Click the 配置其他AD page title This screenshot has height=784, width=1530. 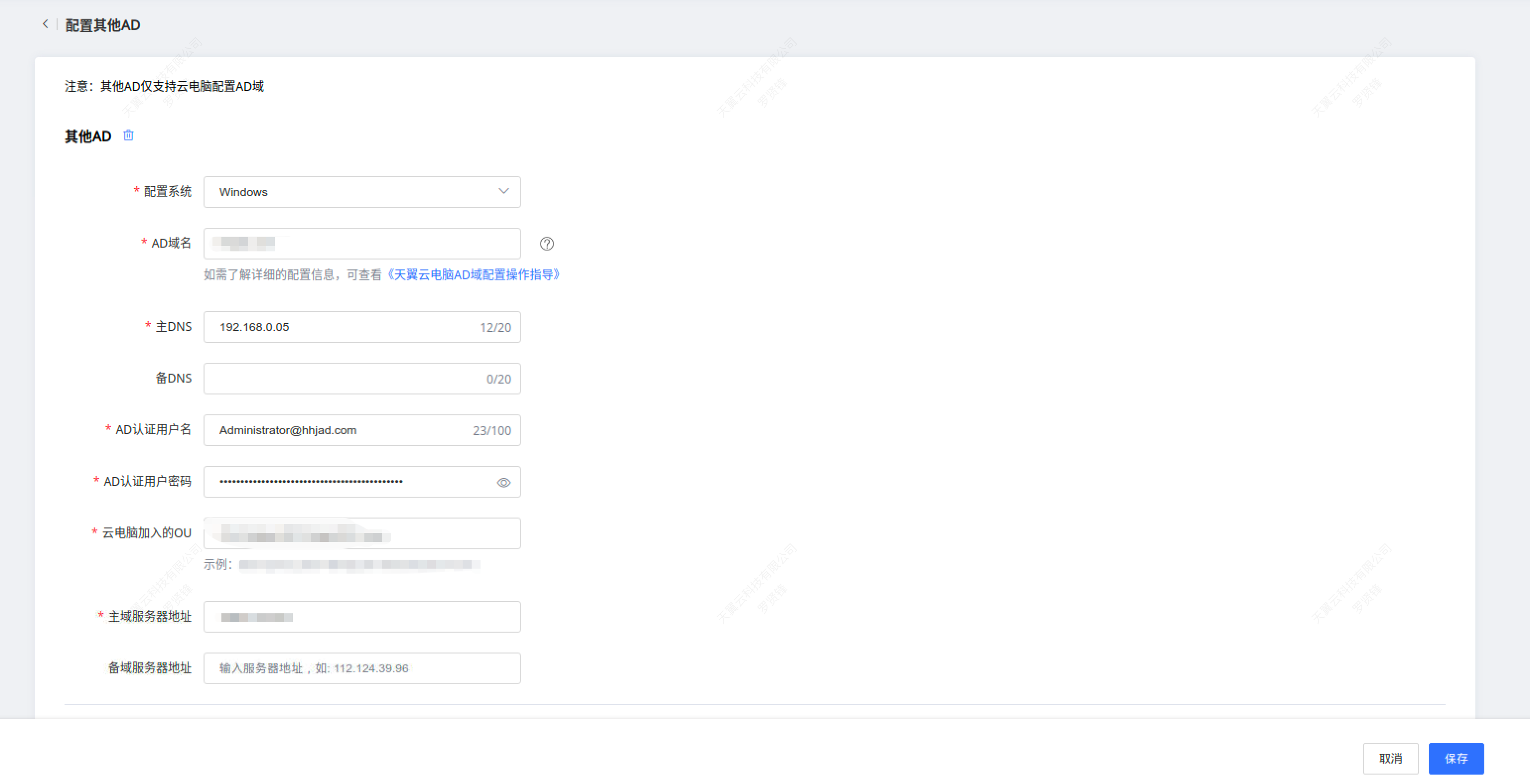103,25
